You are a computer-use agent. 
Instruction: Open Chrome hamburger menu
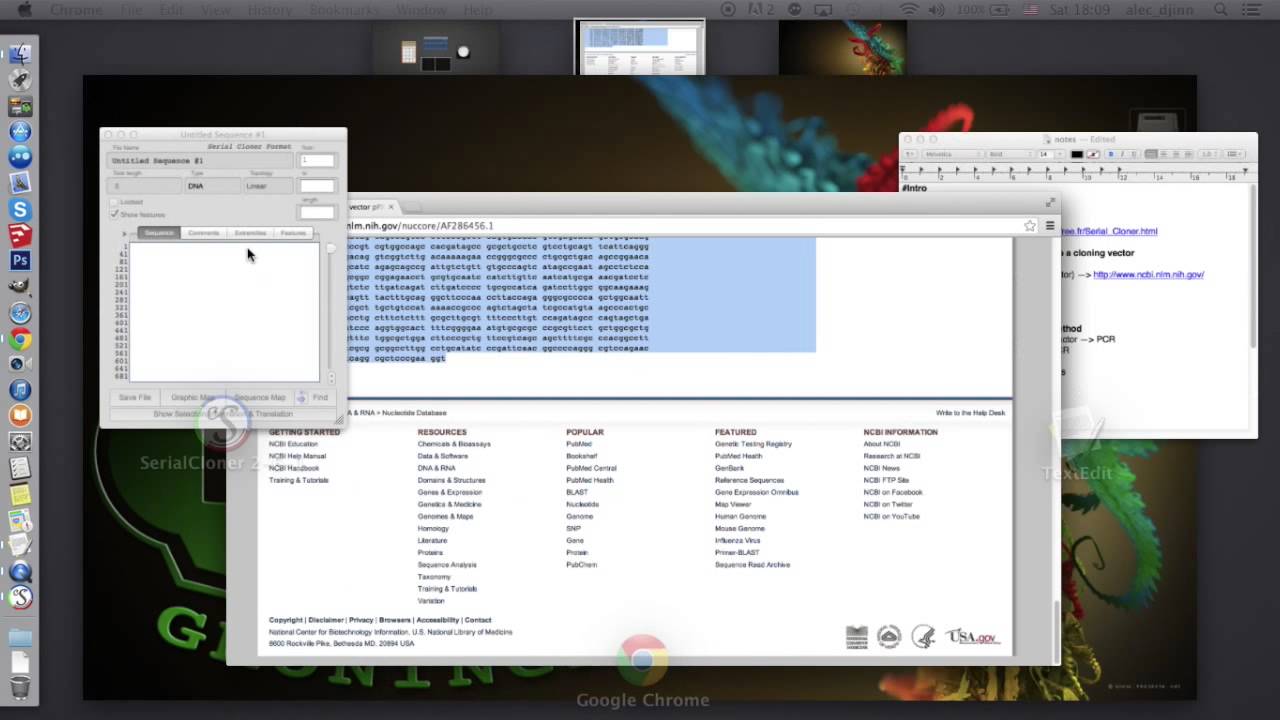(1049, 226)
